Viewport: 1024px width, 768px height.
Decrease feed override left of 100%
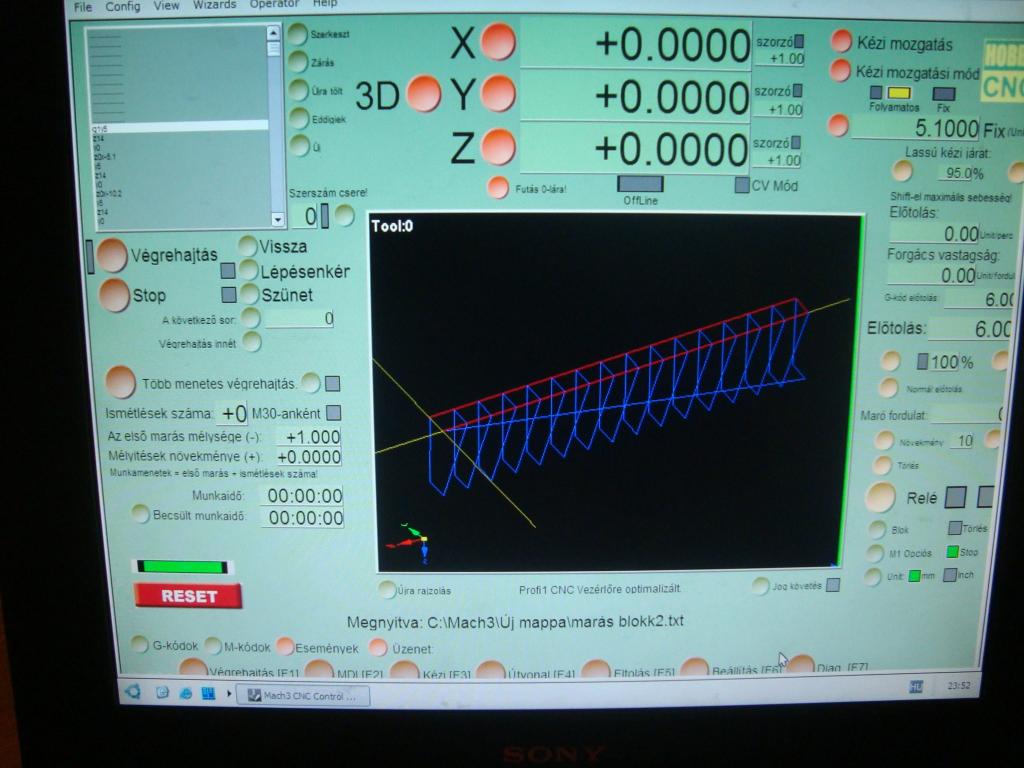[891, 360]
